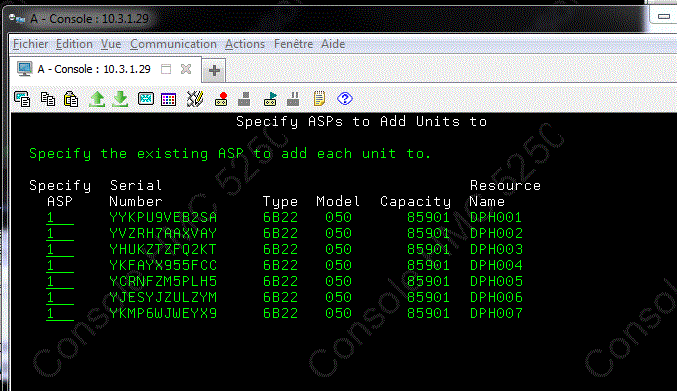Click resource name DPH005
Screen dimensions: 677x391
click(496, 281)
